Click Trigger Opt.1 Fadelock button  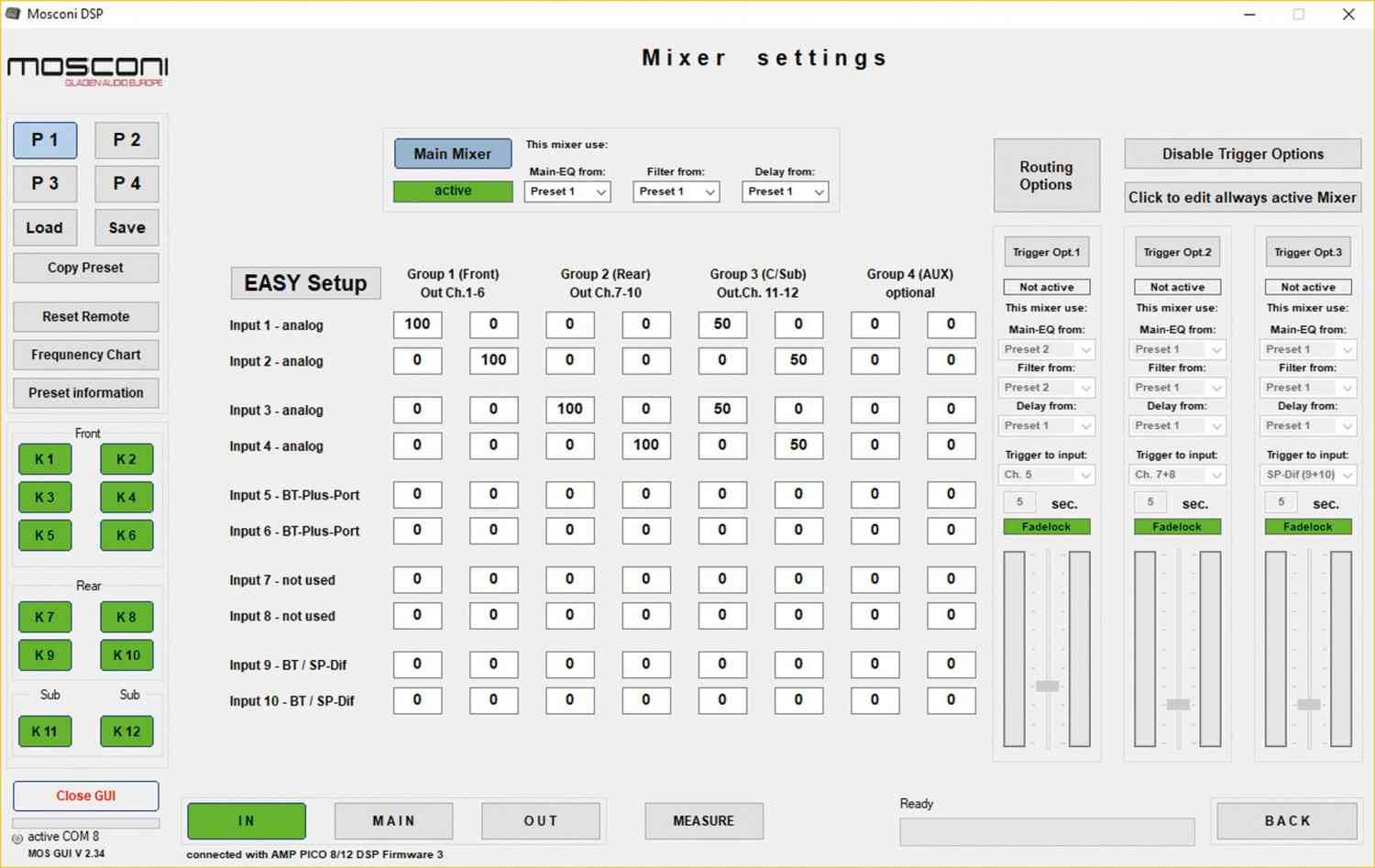(1047, 527)
